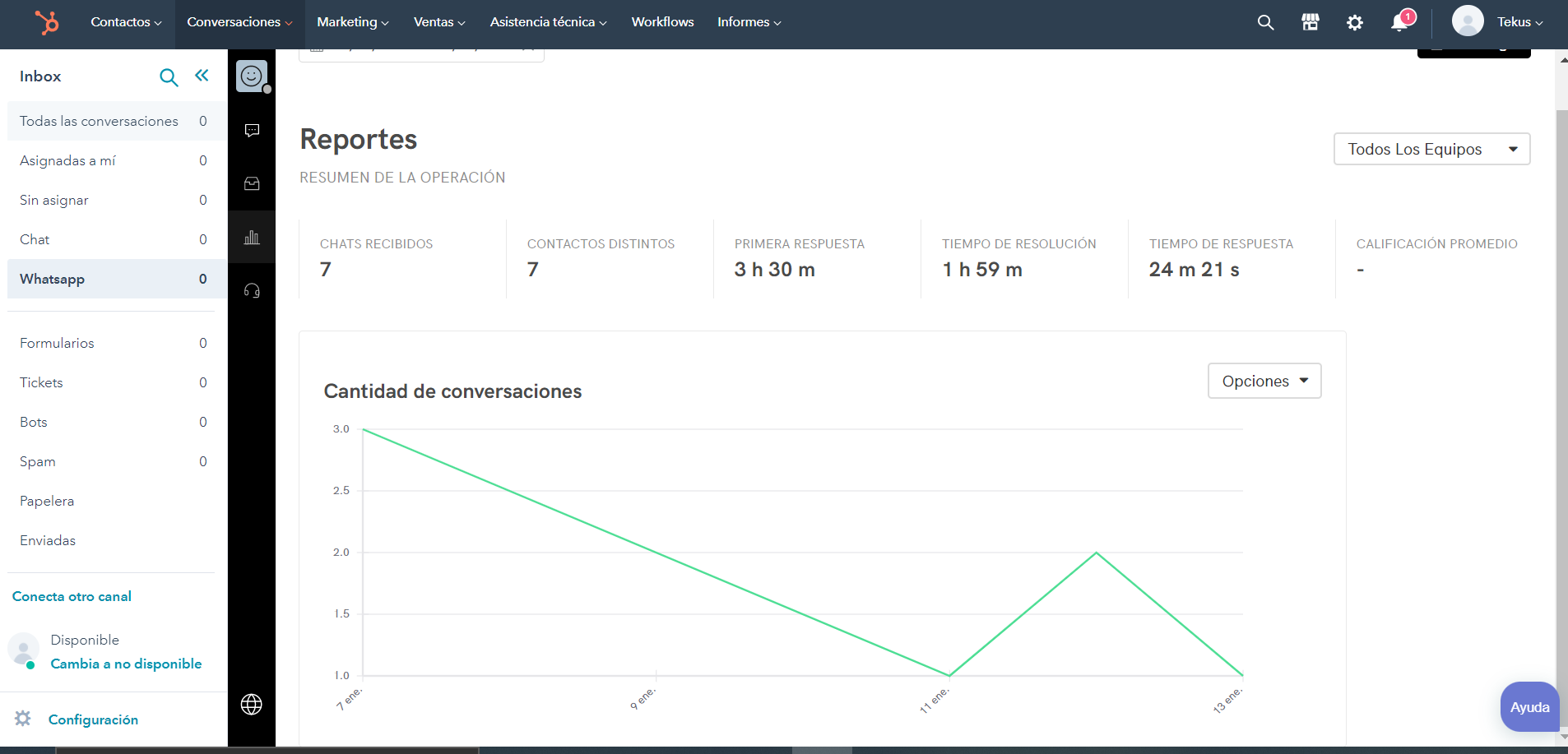Viewport: 1568px width, 754px height.
Task: Open the settings gear in top bar
Action: pyautogui.click(x=1354, y=23)
